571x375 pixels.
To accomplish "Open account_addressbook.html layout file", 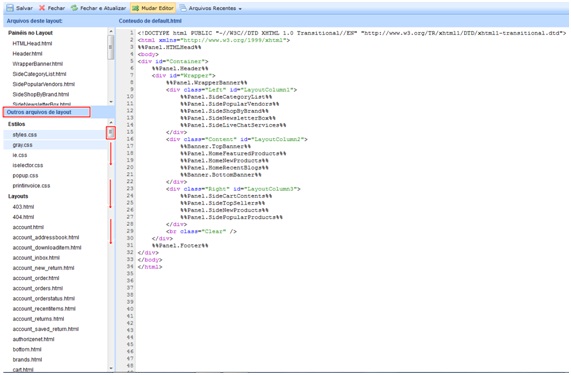I will pos(46,237).
